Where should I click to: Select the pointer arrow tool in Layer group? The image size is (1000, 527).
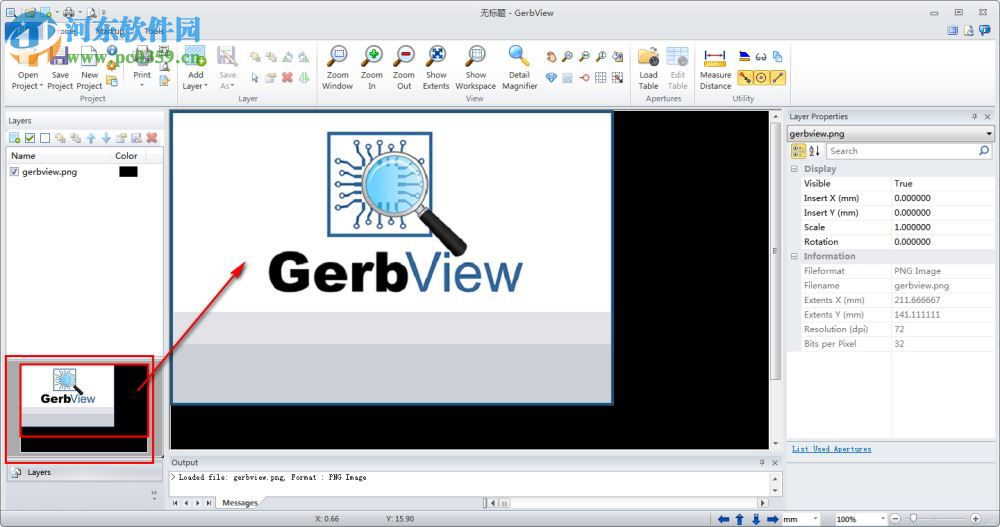pos(254,78)
